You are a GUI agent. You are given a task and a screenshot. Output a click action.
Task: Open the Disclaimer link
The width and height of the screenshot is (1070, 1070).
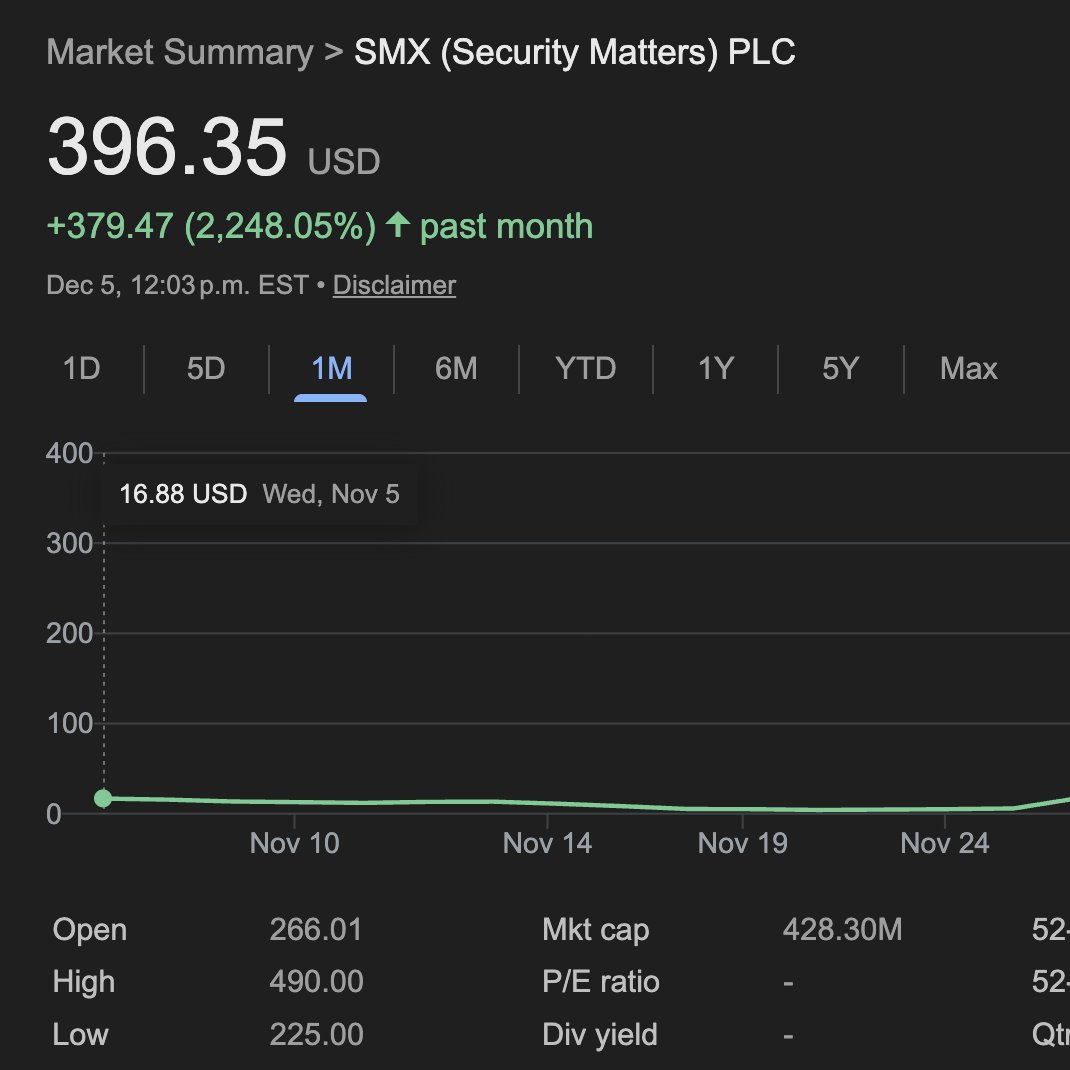coord(394,285)
